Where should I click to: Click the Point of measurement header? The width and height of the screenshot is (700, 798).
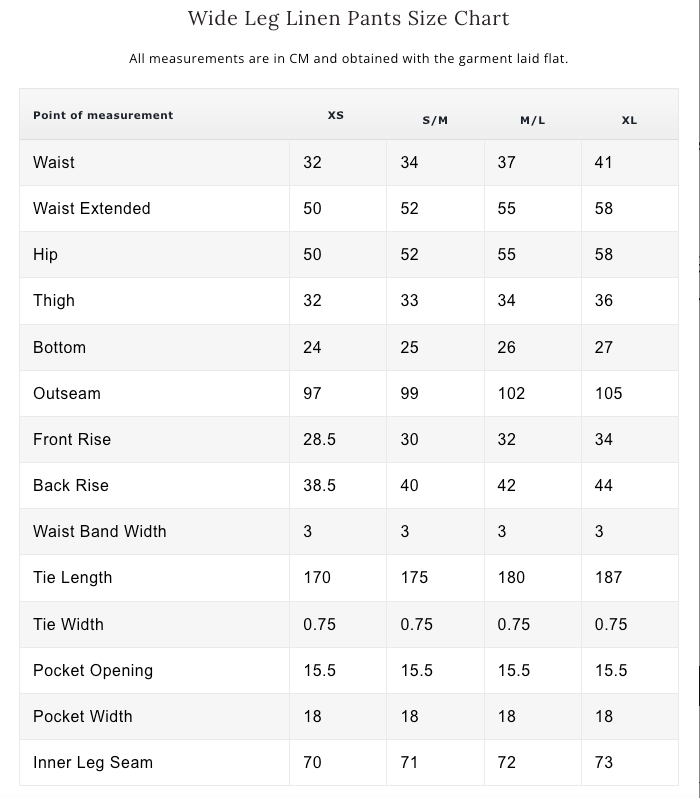[103, 115]
